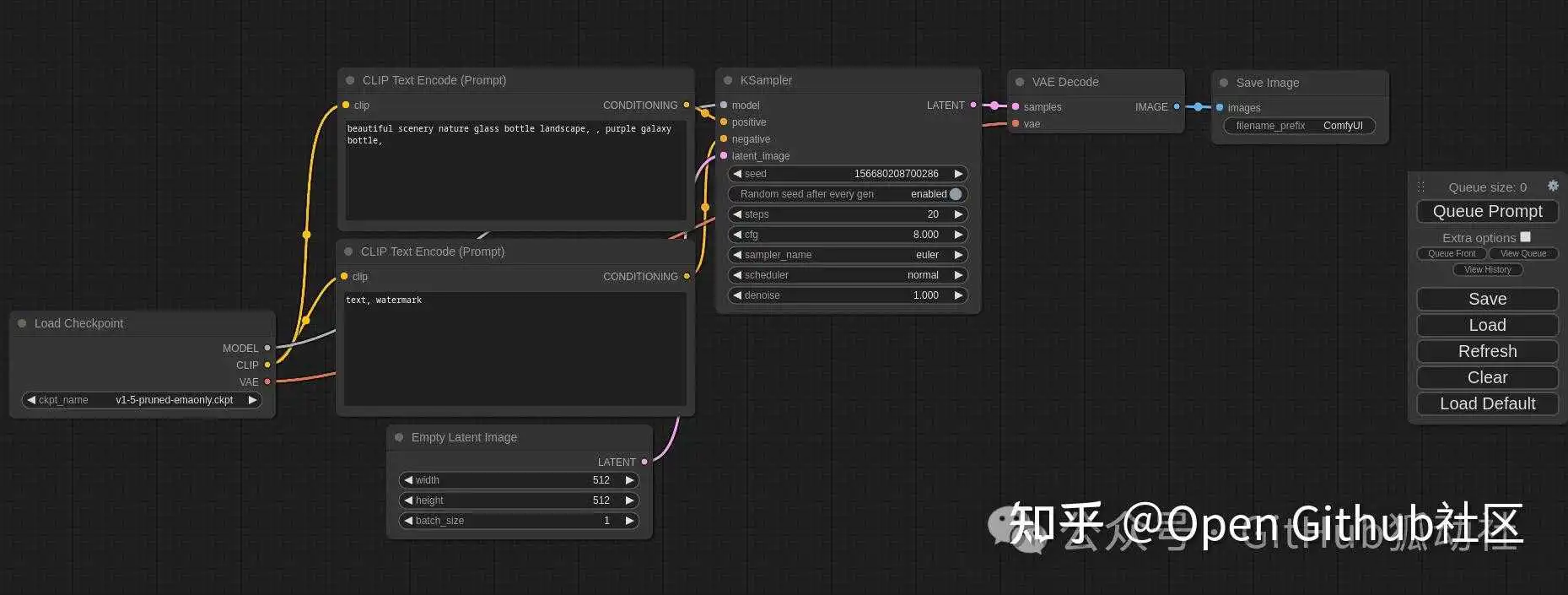
Task: Click the MODEL output socket on Load Checkpoint
Action: coord(267,348)
